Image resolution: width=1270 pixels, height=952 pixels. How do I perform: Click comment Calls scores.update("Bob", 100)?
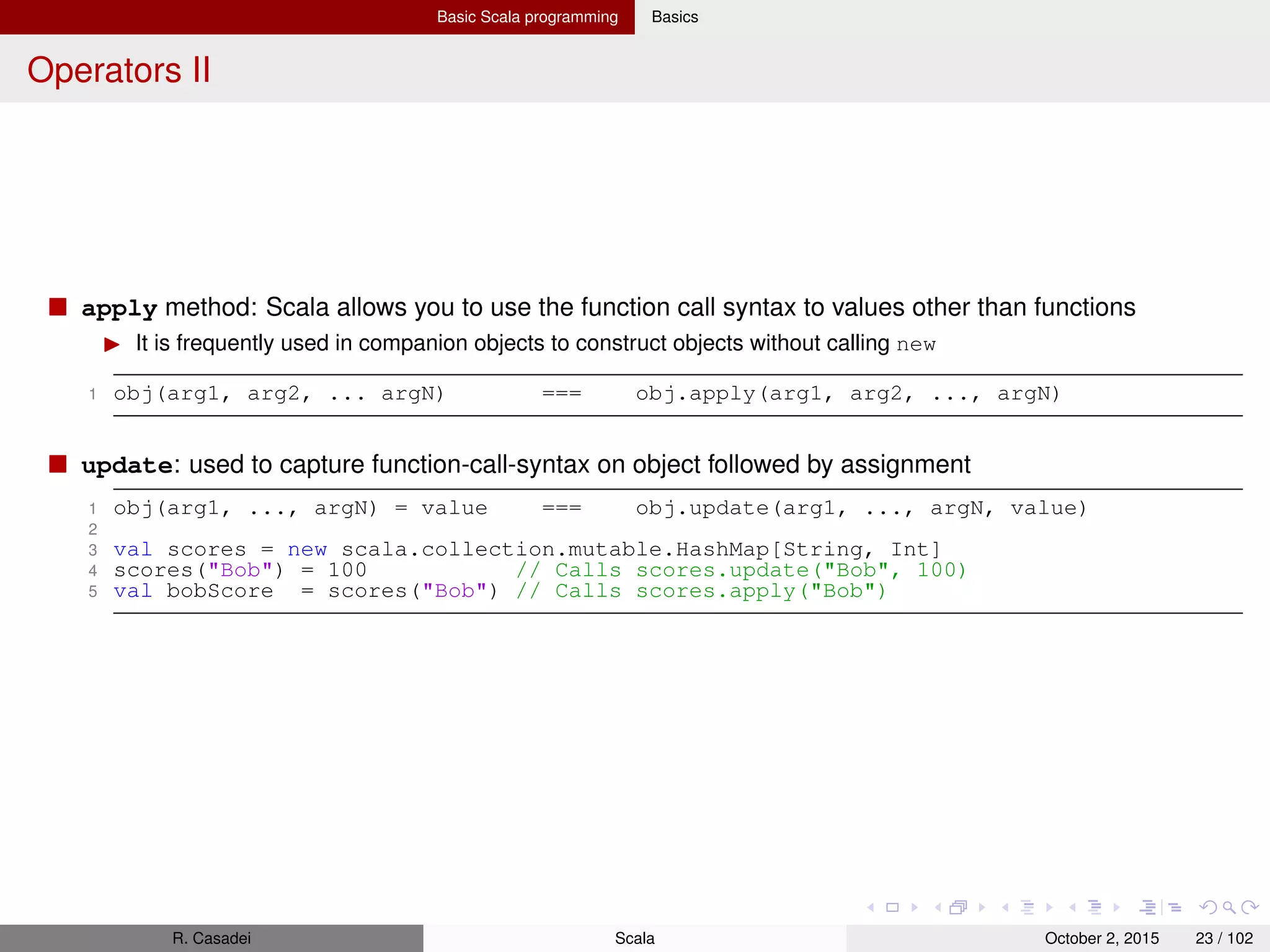click(741, 571)
